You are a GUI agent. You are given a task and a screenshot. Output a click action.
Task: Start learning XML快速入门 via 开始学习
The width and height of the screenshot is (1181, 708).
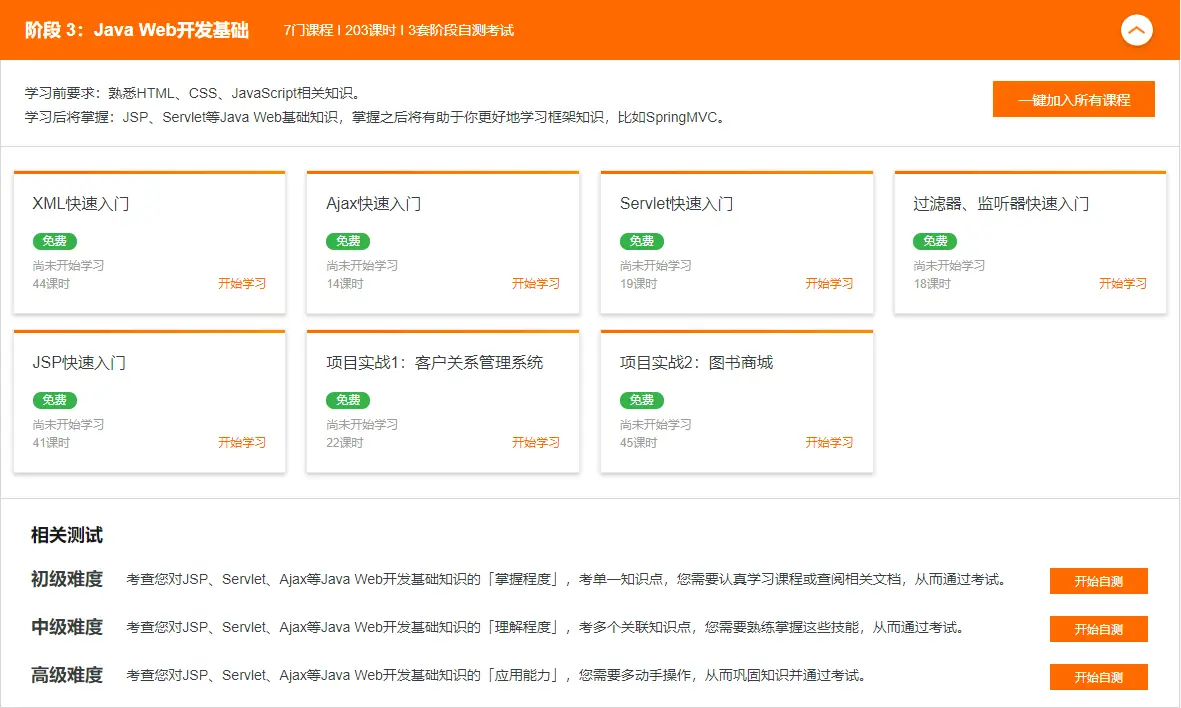pyautogui.click(x=242, y=283)
